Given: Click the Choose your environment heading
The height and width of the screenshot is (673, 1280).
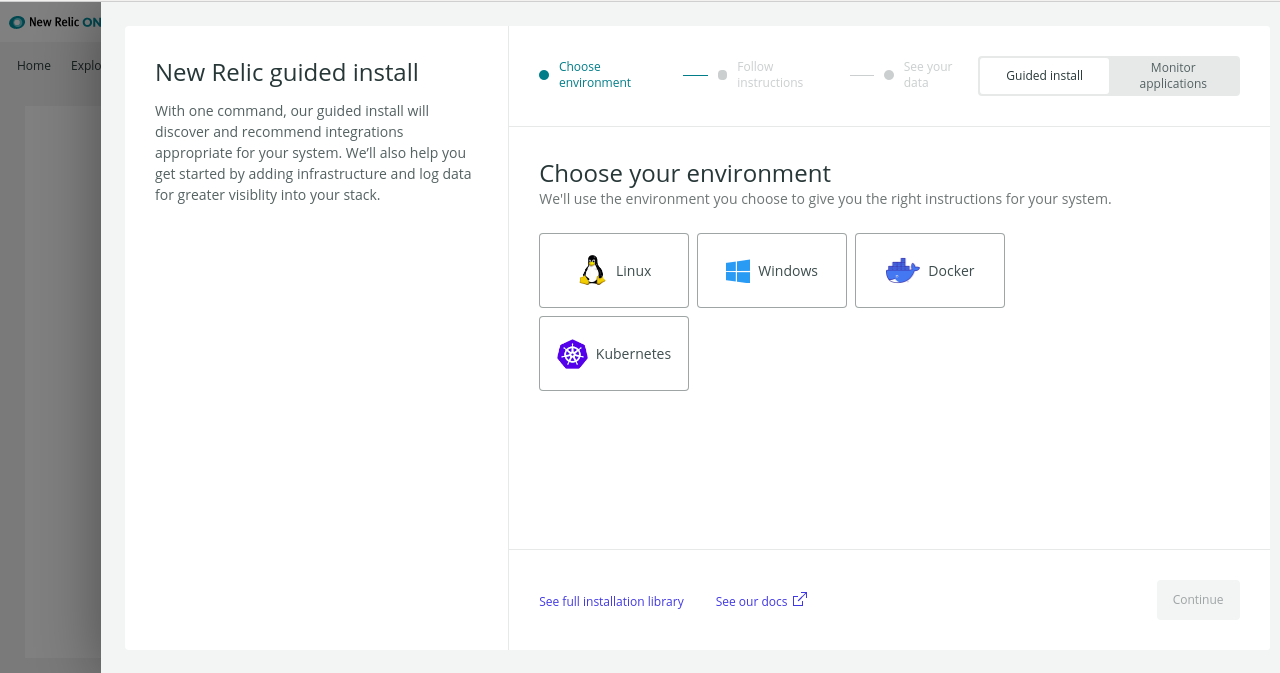Looking at the screenshot, I should (685, 173).
